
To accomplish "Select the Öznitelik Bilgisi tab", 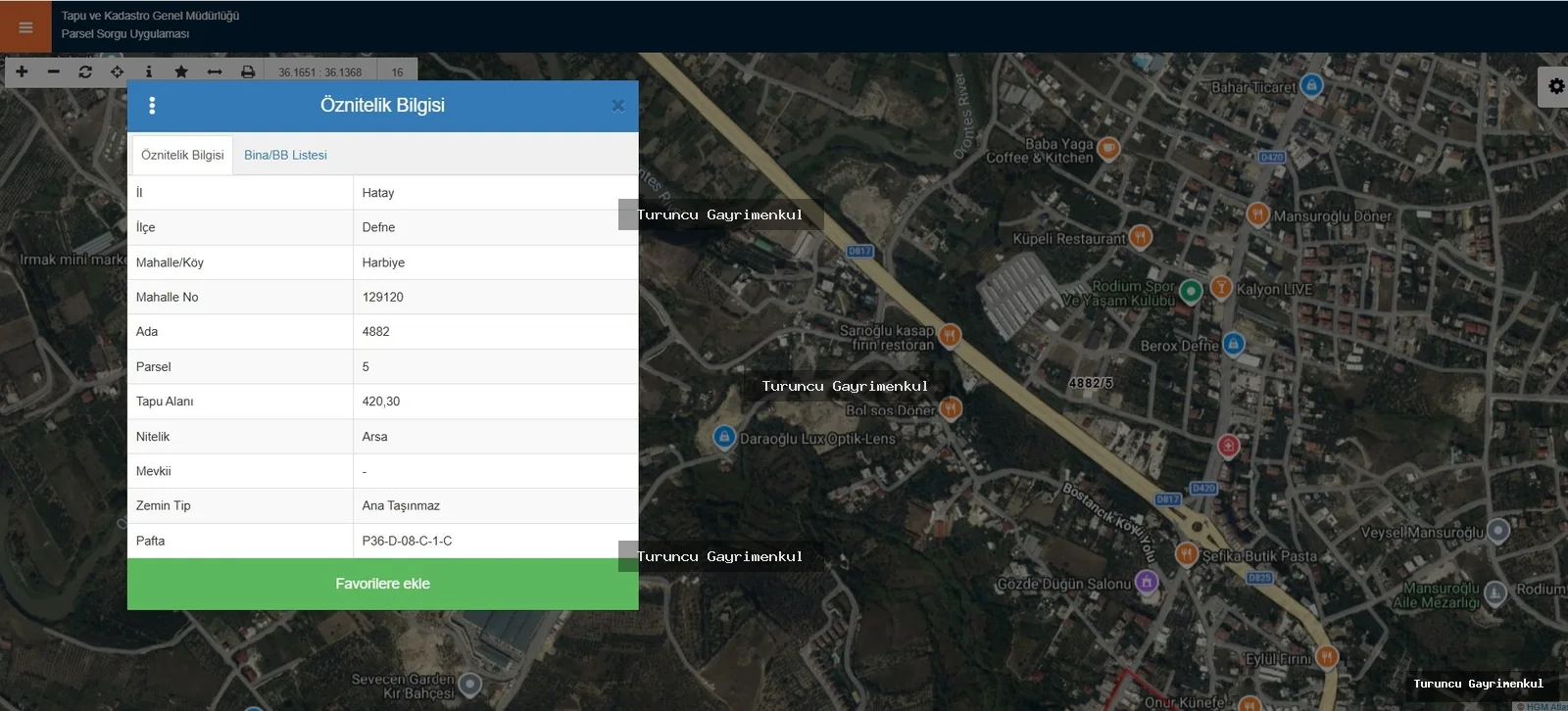I will pos(182,155).
